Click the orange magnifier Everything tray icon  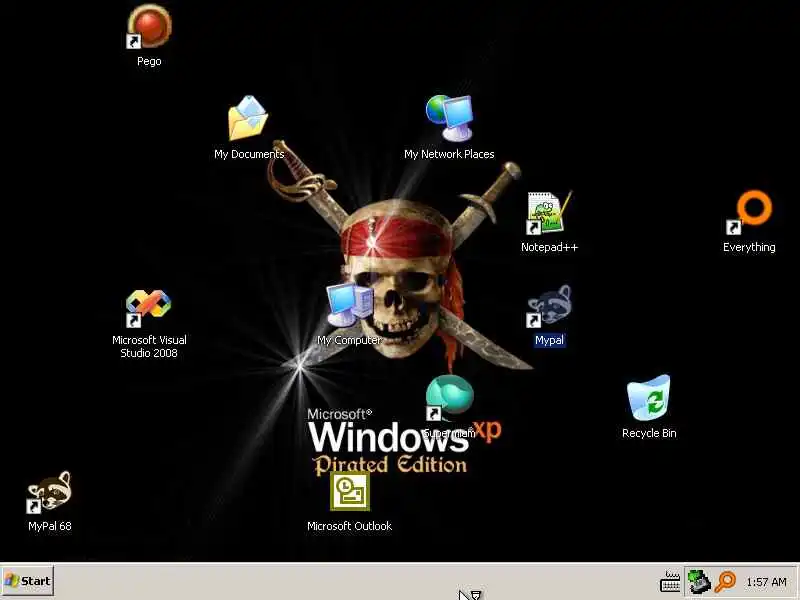(725, 582)
